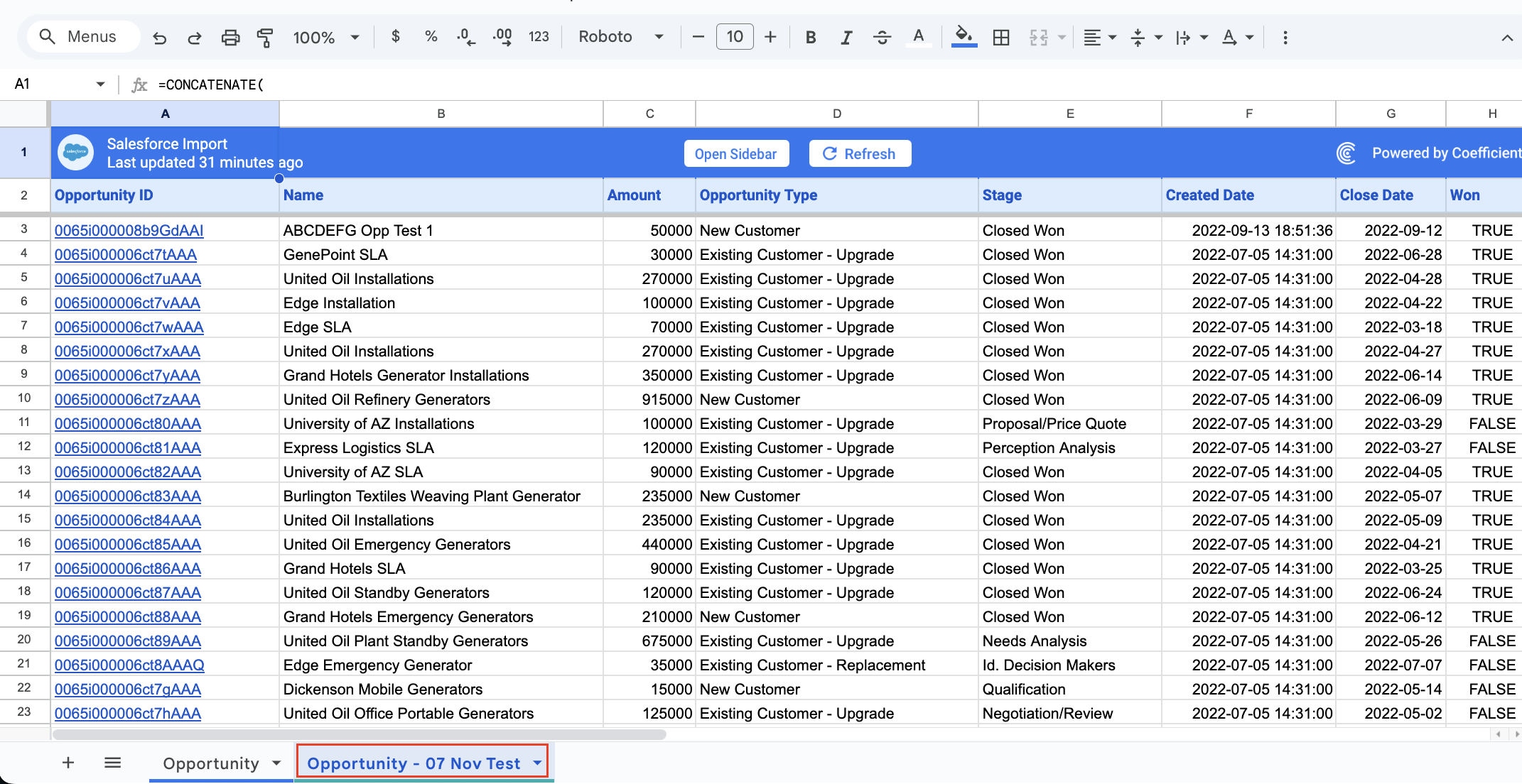Expand the Name box cell dropdown
The image size is (1522, 784).
click(100, 85)
